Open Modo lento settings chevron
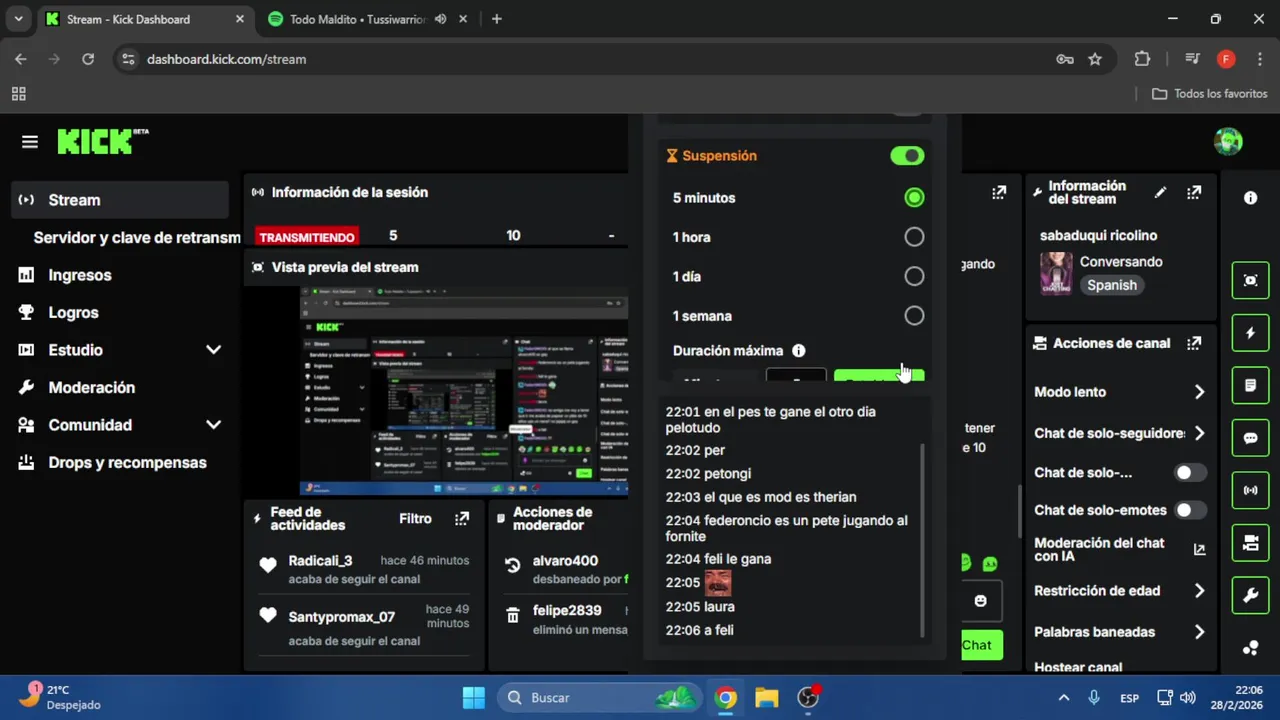Viewport: 1280px width, 720px height. [1199, 392]
